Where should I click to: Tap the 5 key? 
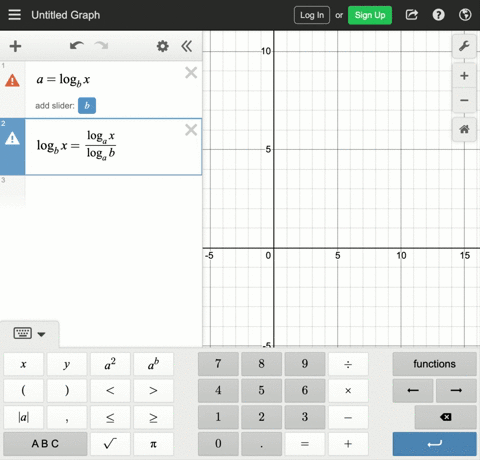coord(261,390)
